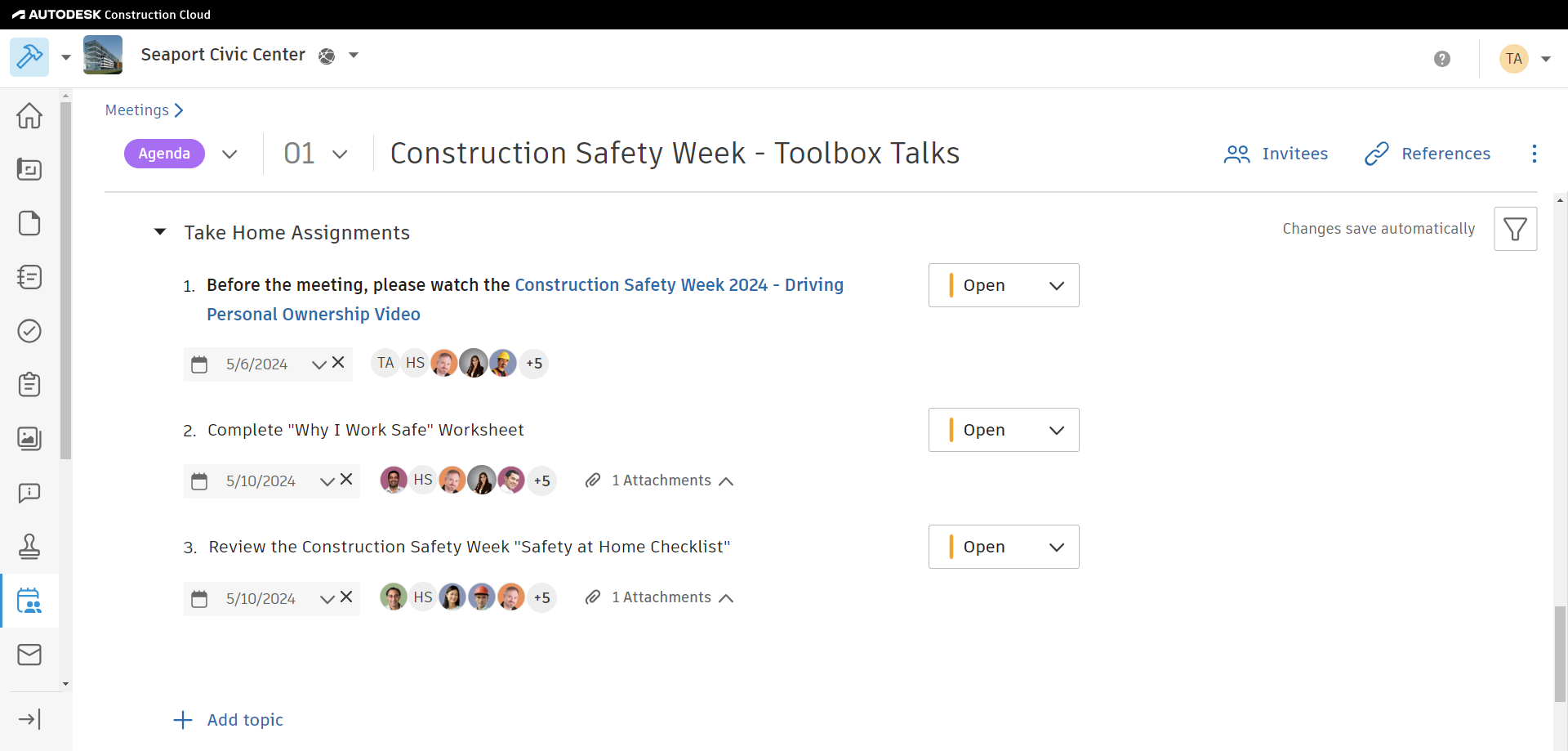Expand the Agenda mode dropdown chevron
The width and height of the screenshot is (1568, 751).
(x=229, y=154)
